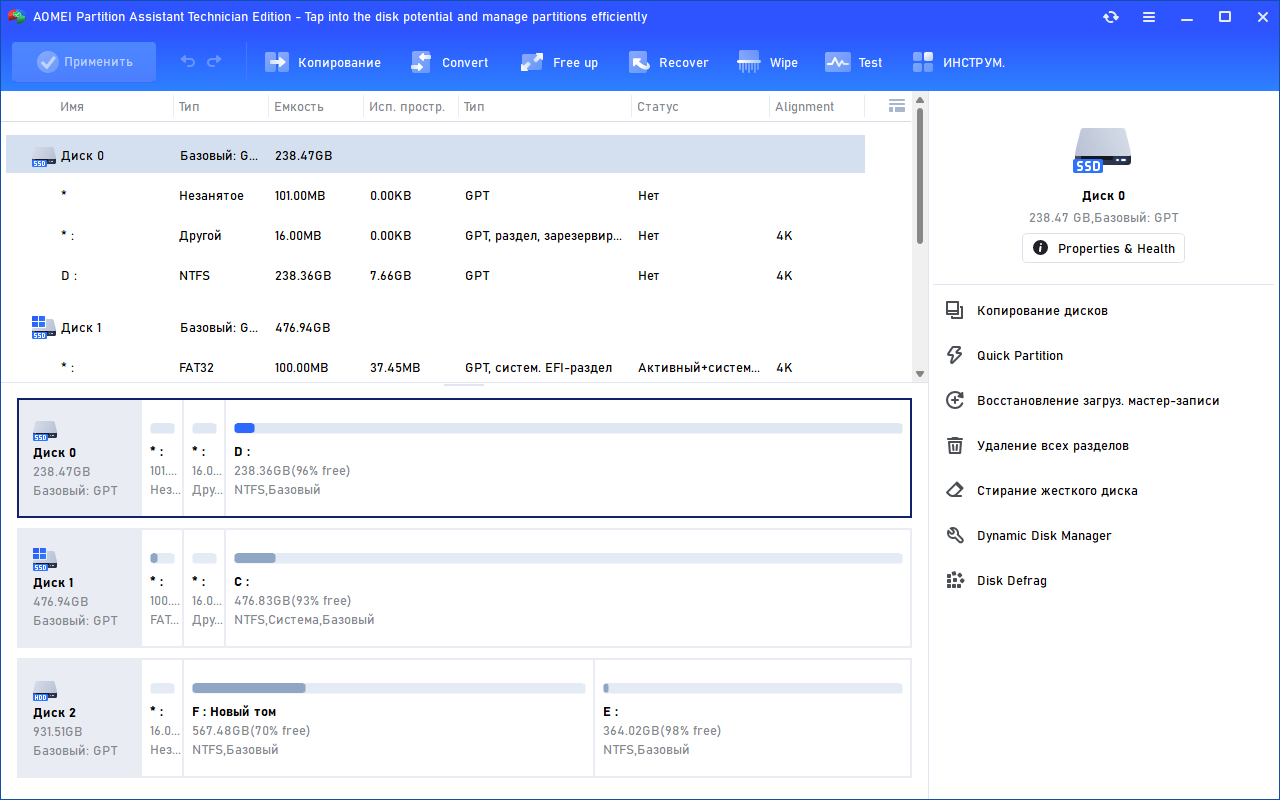The height and width of the screenshot is (800, 1280).
Task: Click the Copy toolbar icon
Action: (x=276, y=62)
